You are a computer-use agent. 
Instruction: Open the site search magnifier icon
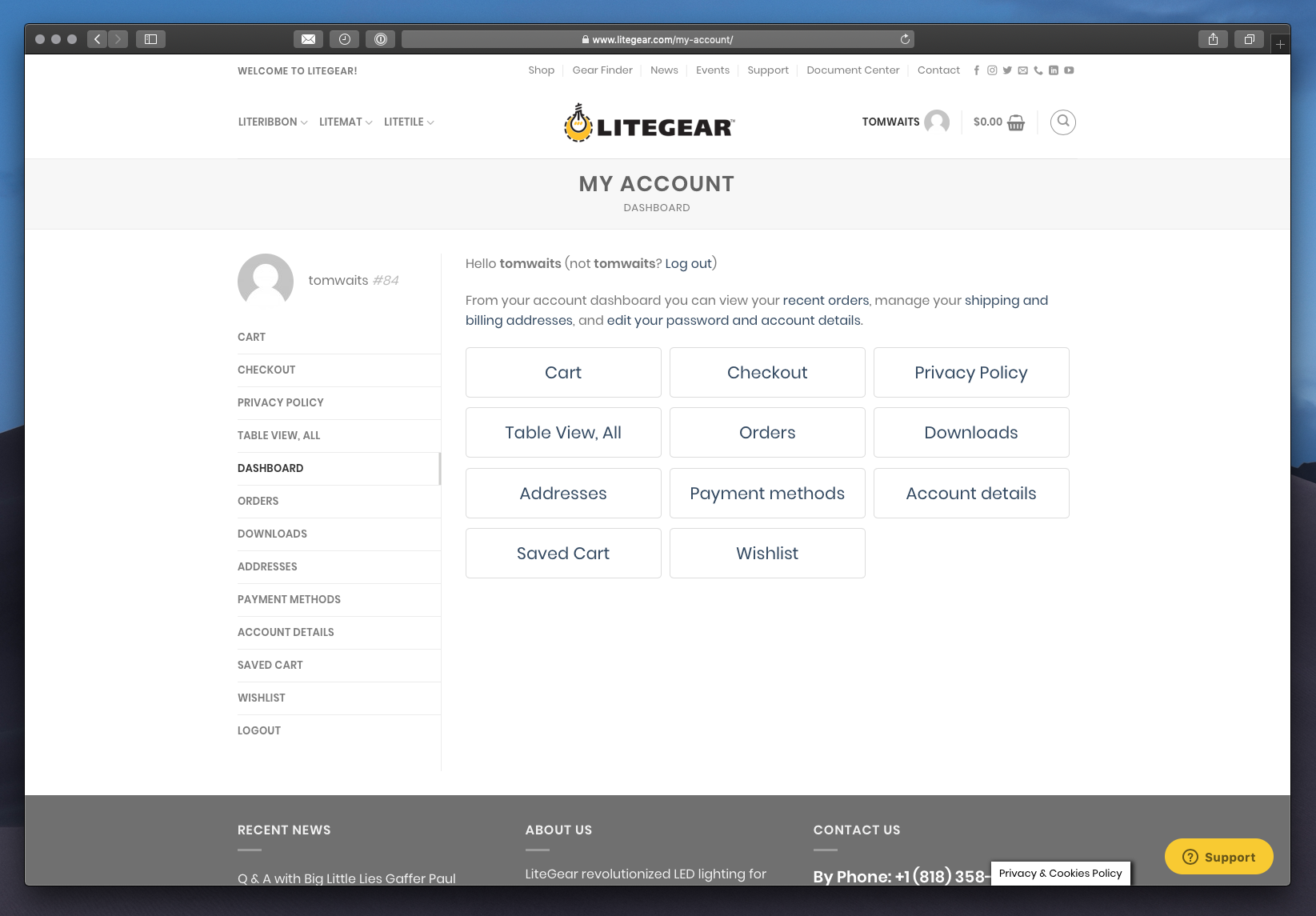[1062, 122]
